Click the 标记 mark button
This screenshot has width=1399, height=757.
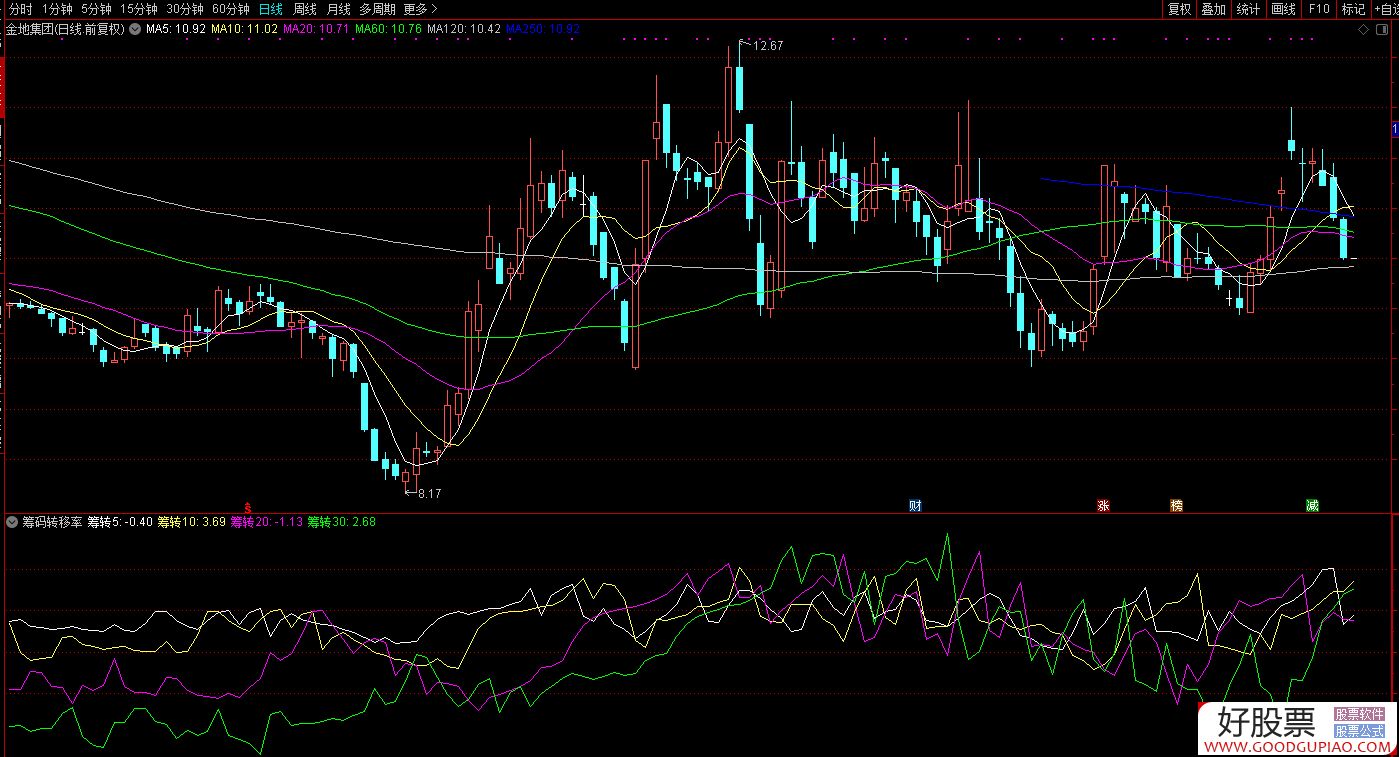tap(1353, 9)
